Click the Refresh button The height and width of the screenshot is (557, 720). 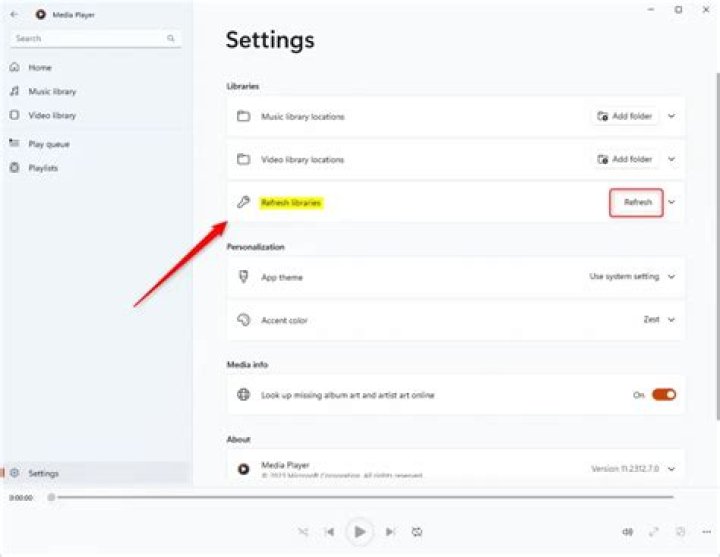[x=637, y=203]
